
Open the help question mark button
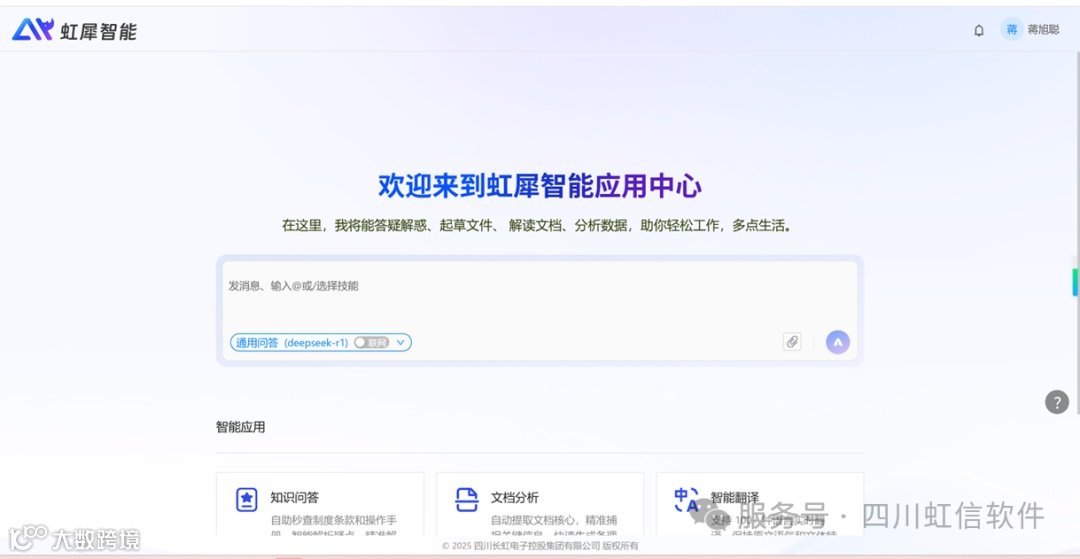(x=1057, y=401)
